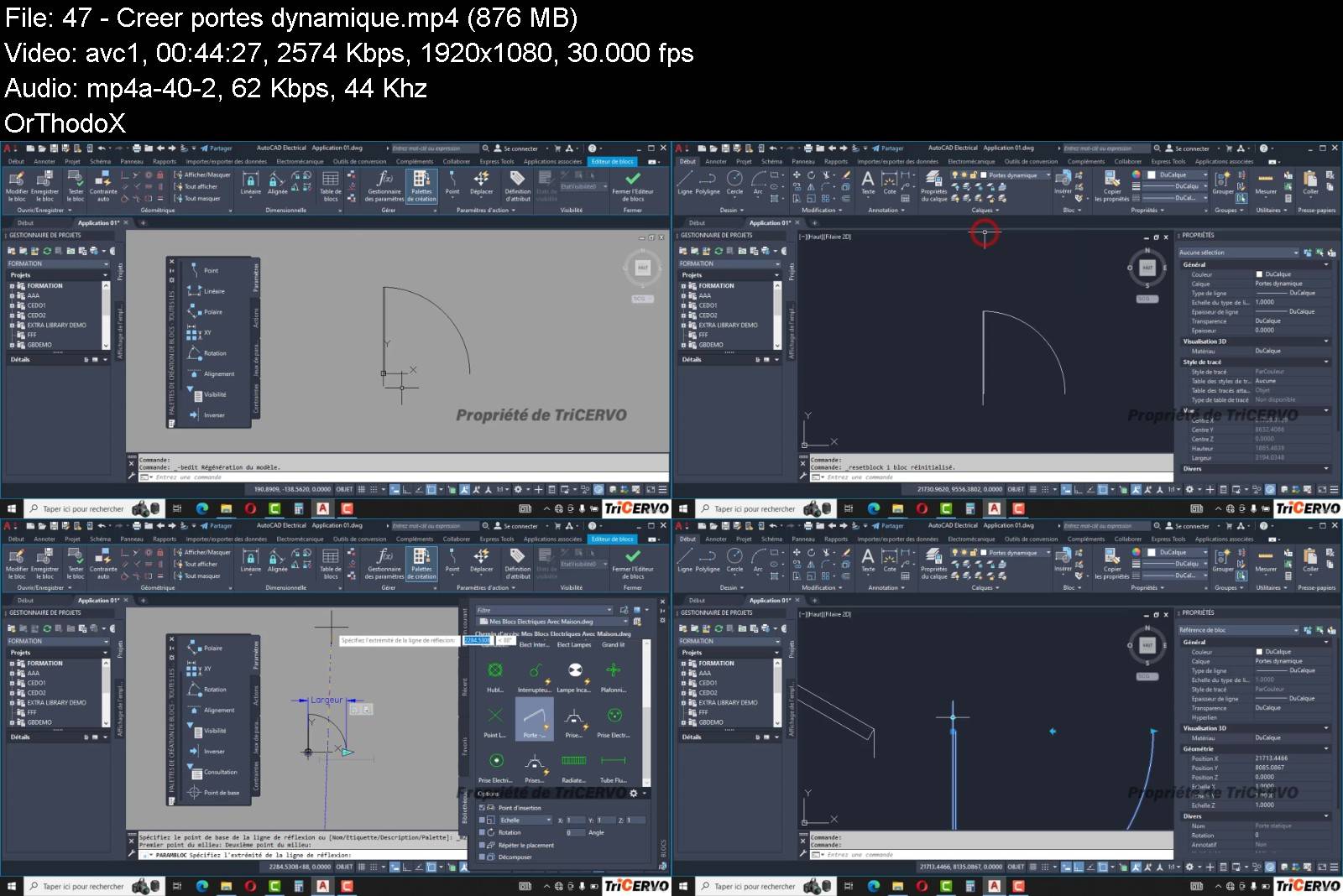This screenshot has height=896, width=1343.
Task: Click Partager in top-left frame title bar
Action: pyautogui.click(x=216, y=148)
